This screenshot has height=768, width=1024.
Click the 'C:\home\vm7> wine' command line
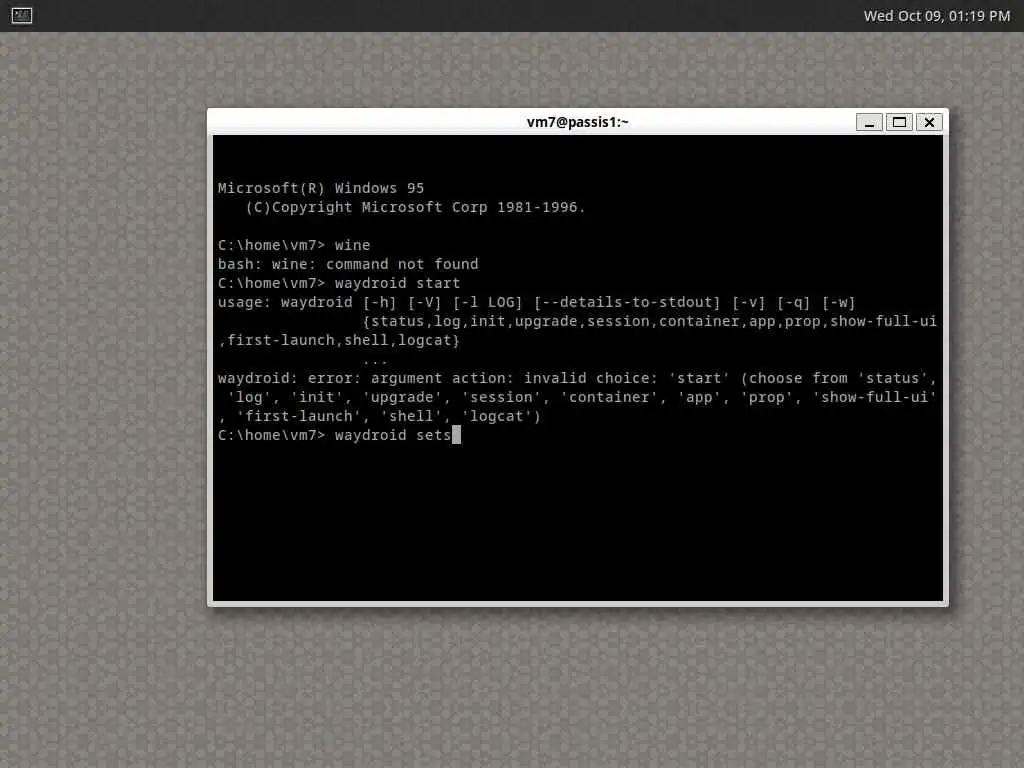point(294,245)
